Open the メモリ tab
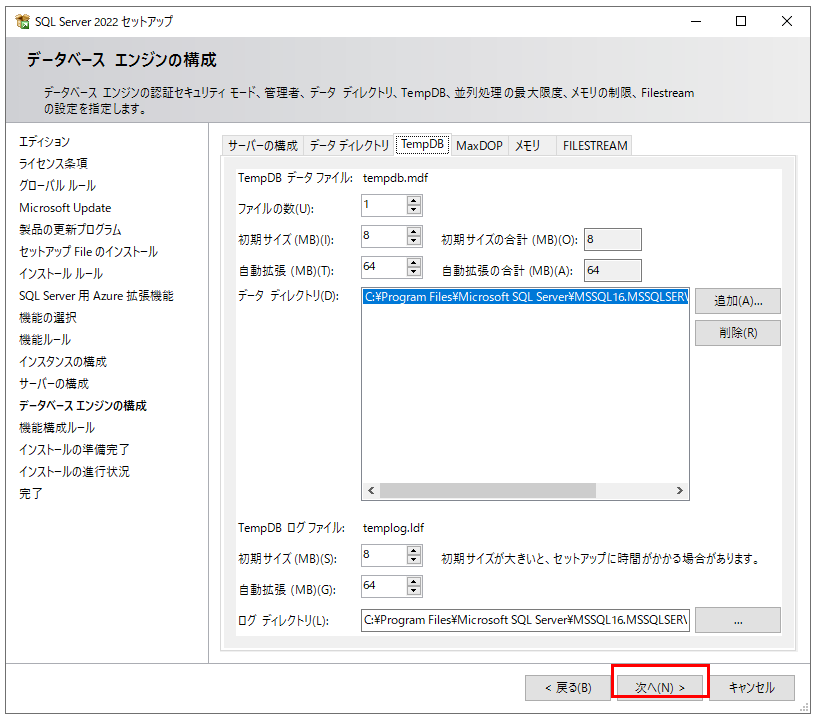 point(528,146)
